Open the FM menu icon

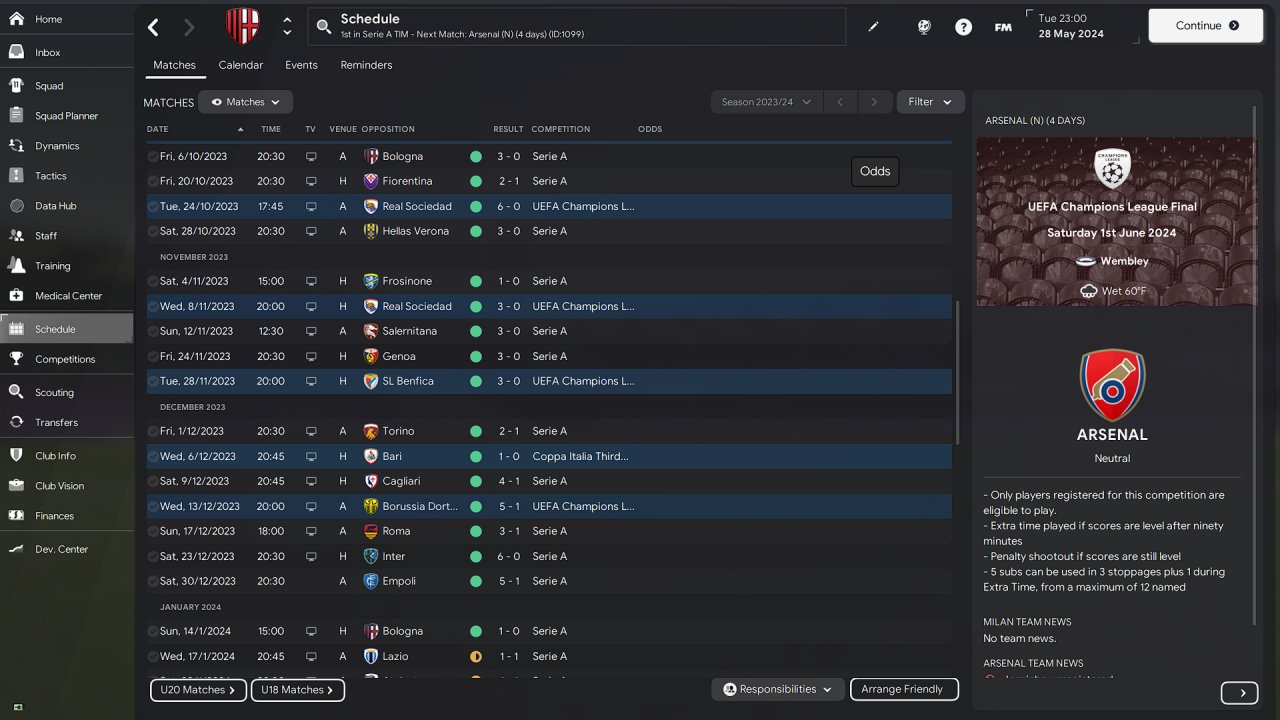click(1003, 27)
